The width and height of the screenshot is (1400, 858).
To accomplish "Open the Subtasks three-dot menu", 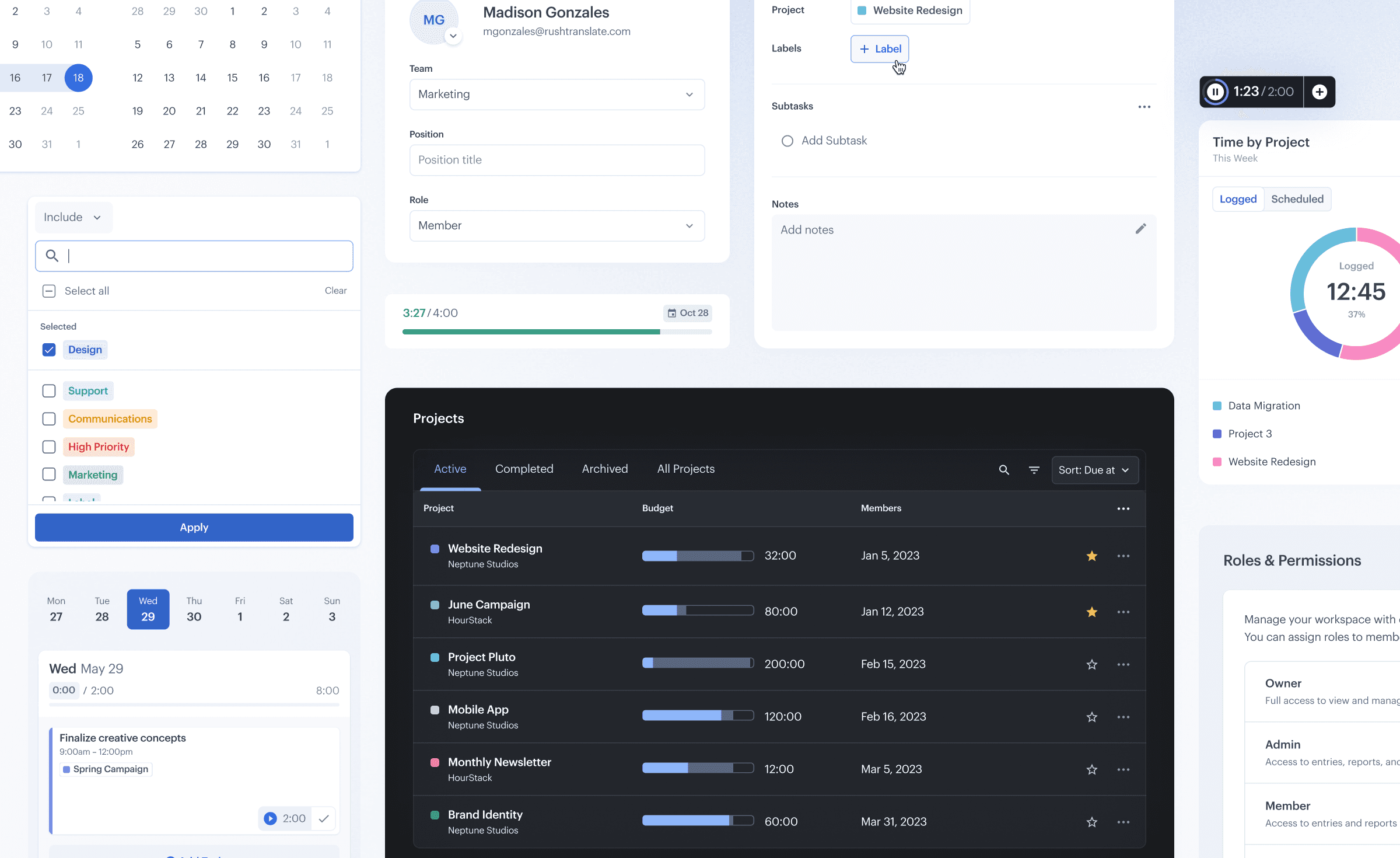I will pyautogui.click(x=1144, y=107).
